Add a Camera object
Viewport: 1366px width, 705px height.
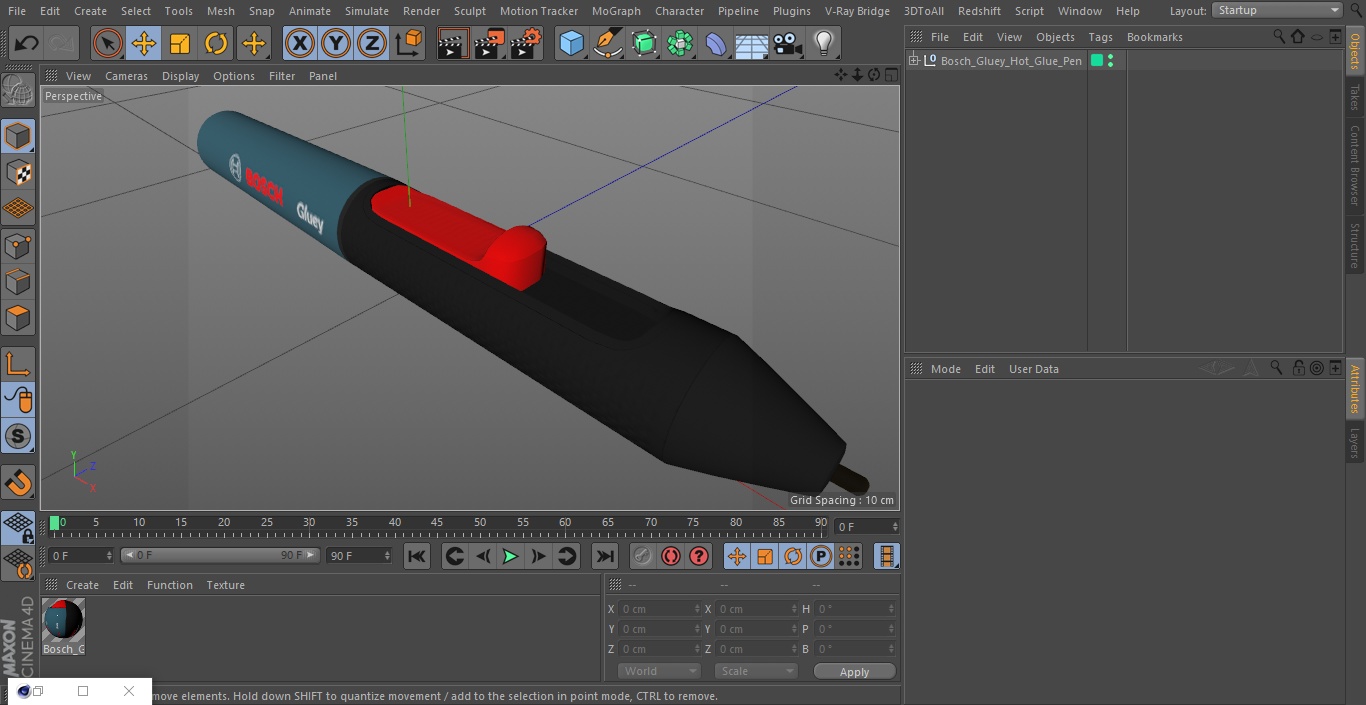(788, 43)
